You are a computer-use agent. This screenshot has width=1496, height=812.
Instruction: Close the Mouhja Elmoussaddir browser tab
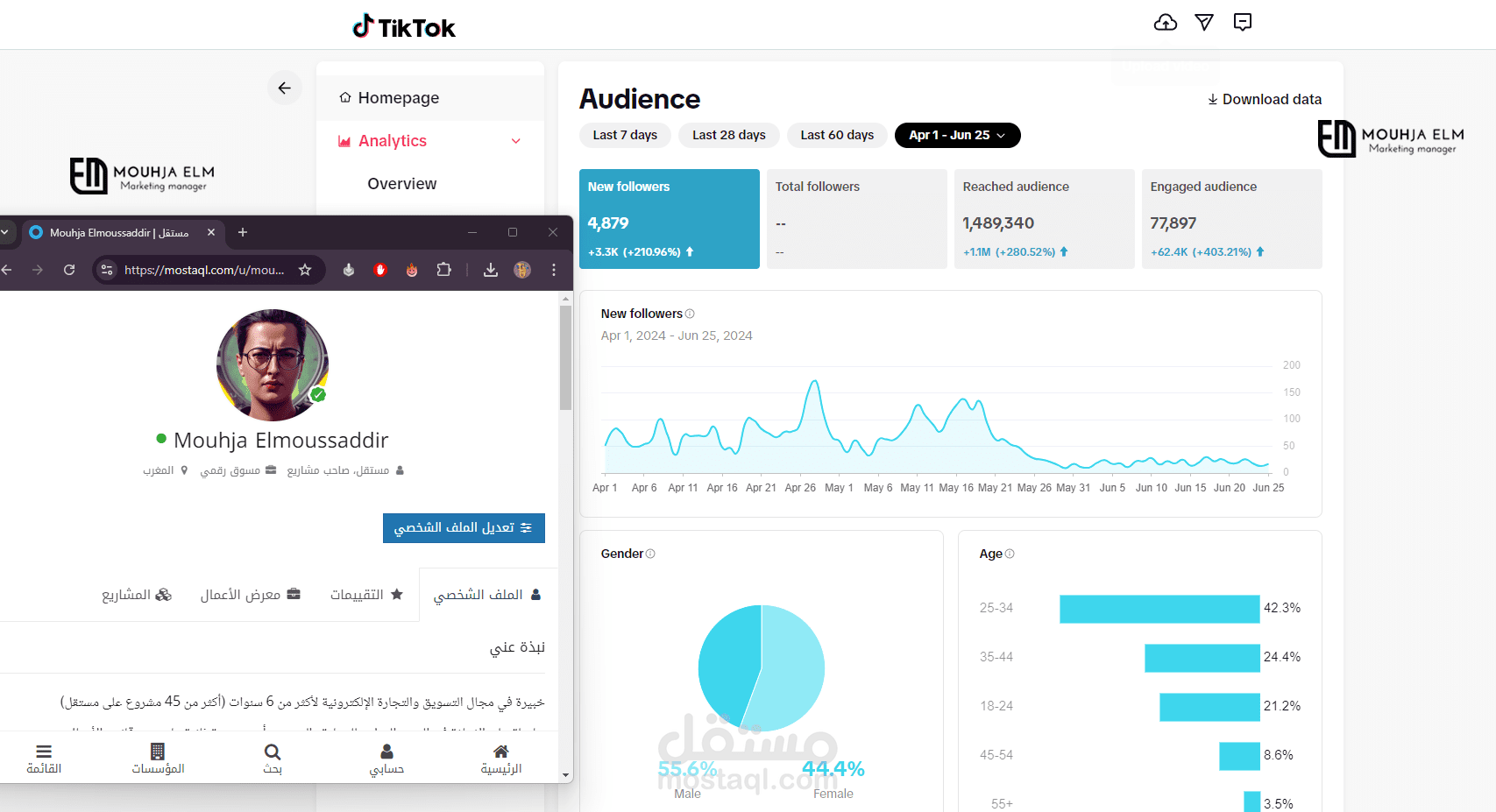click(211, 232)
